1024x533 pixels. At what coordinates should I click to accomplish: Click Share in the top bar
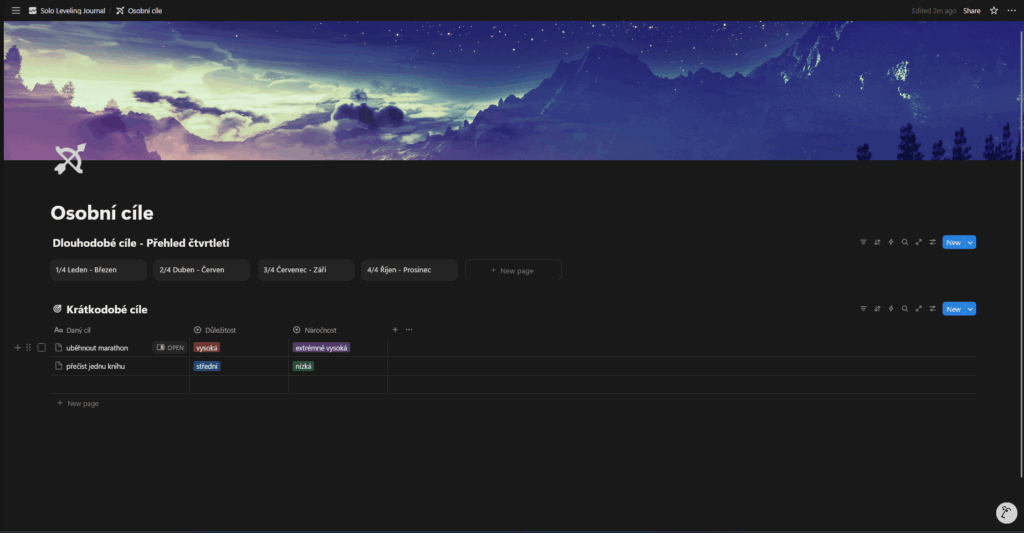[x=971, y=10]
